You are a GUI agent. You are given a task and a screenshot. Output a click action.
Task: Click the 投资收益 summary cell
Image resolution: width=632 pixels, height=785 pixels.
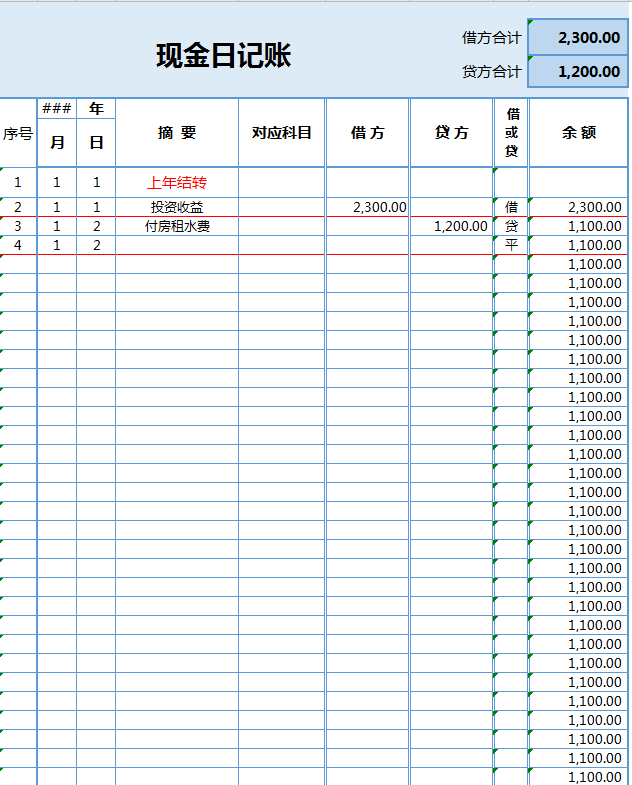[x=177, y=207]
